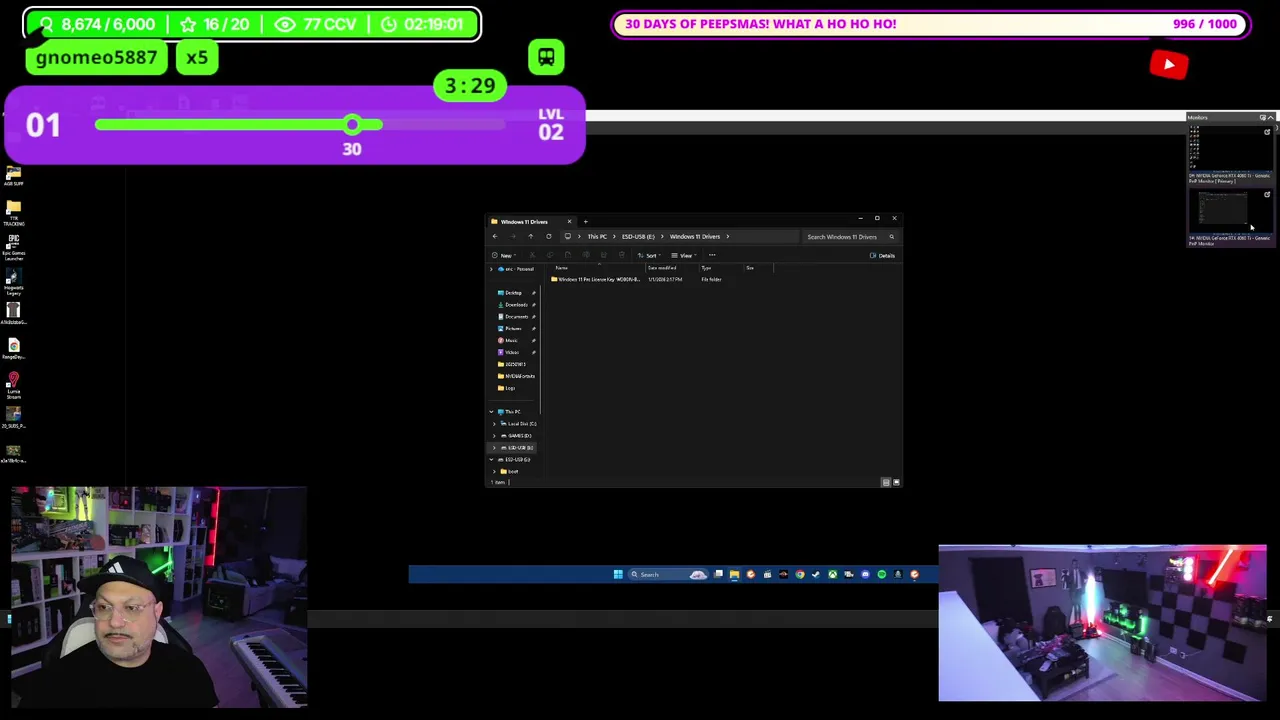
Task: Open Desktop in the navigation pane
Action: tap(513, 293)
